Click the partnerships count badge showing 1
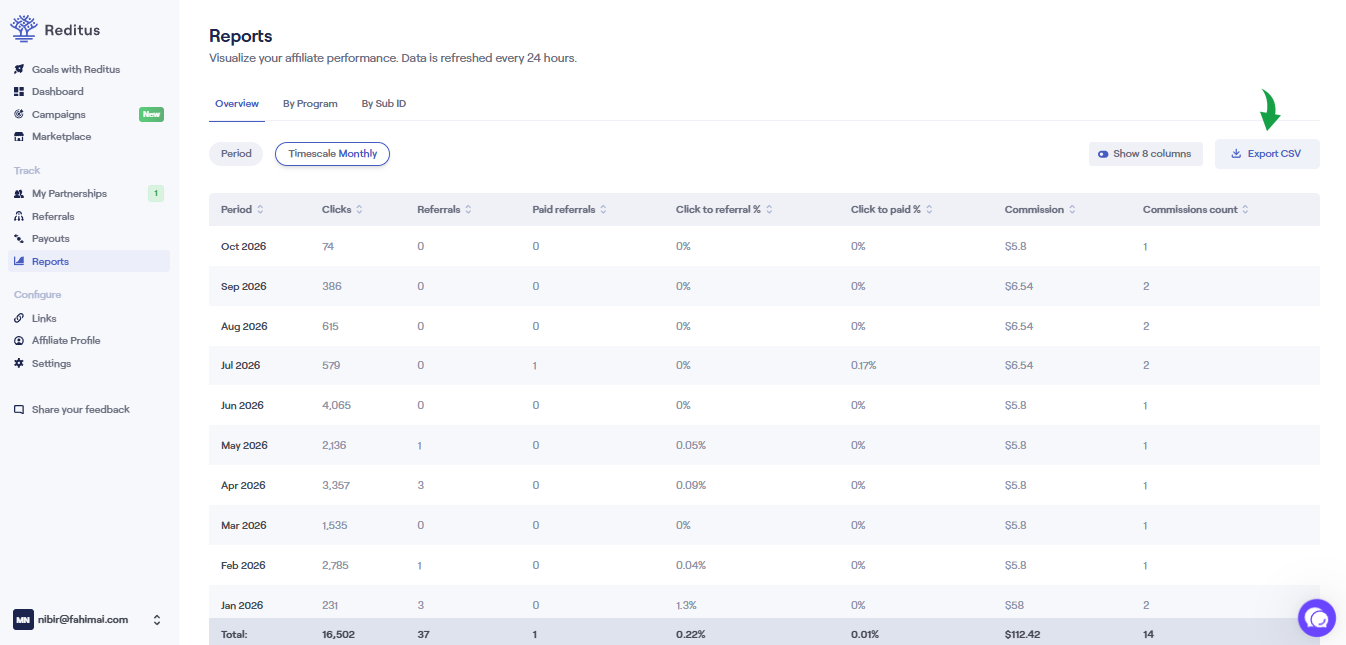 click(156, 194)
